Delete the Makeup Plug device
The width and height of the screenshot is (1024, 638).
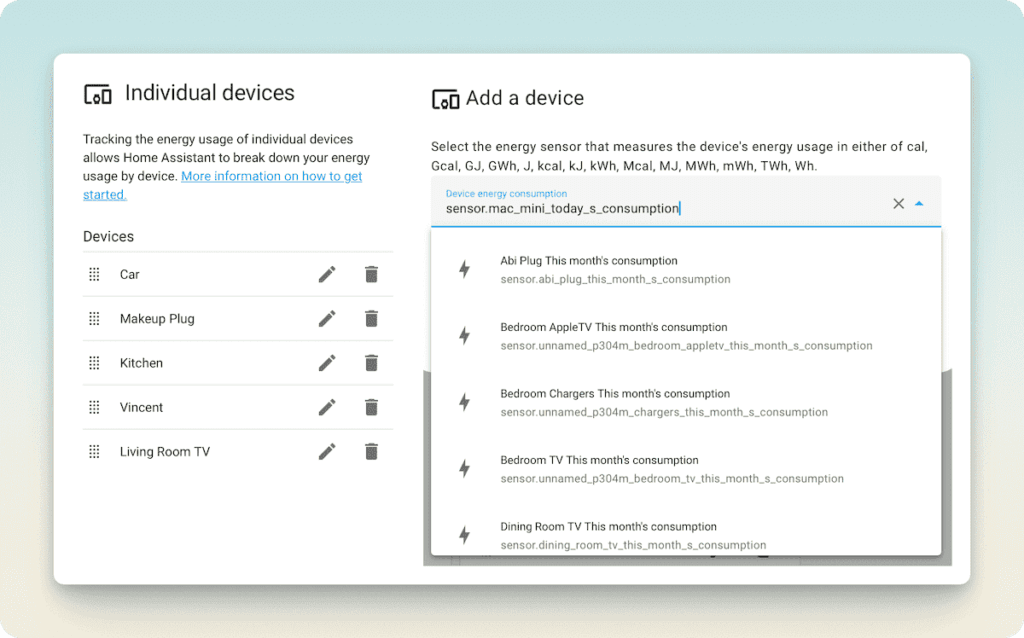click(371, 318)
